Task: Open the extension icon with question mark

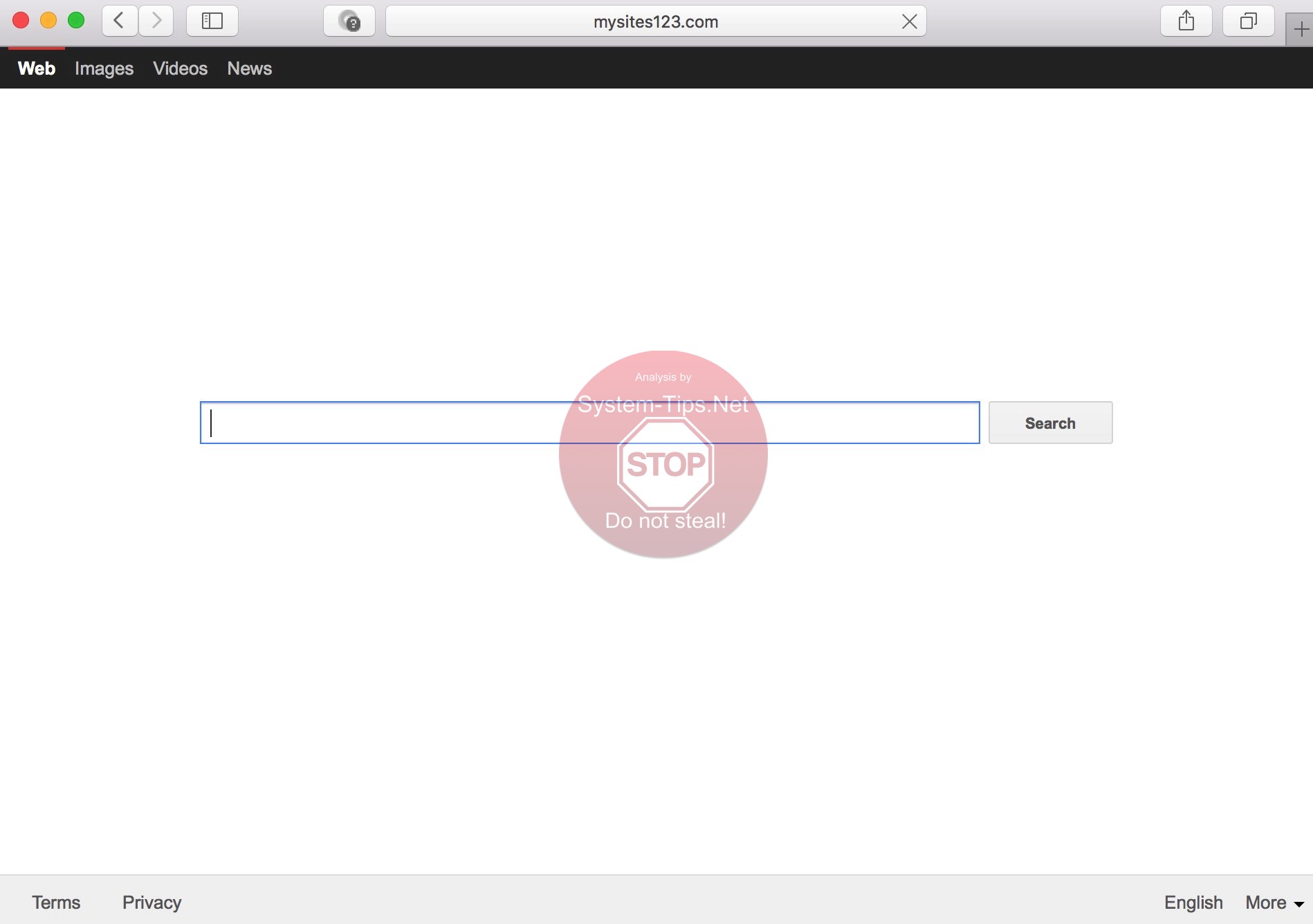Action: [349, 21]
